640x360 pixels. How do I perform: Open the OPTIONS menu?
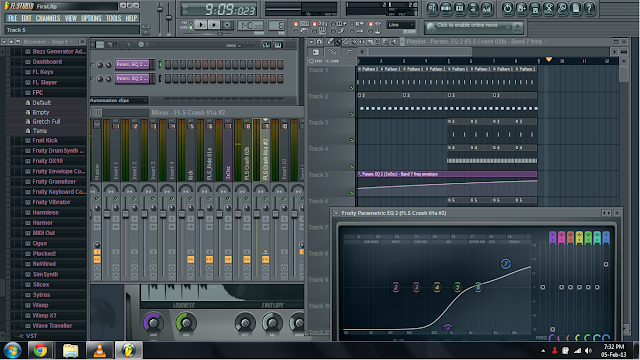pos(91,18)
